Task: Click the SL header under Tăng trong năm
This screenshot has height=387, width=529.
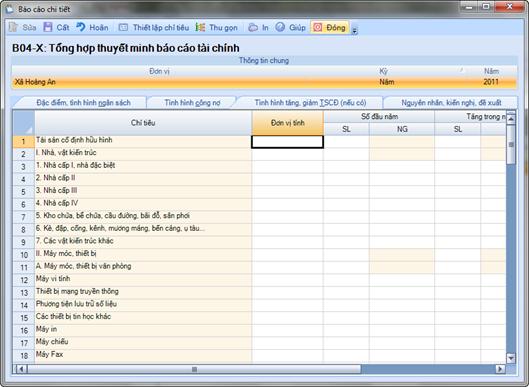Action: [457, 129]
